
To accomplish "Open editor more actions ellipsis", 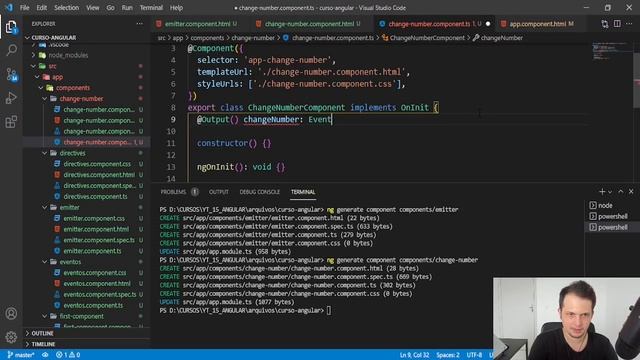I will coord(629,24).
